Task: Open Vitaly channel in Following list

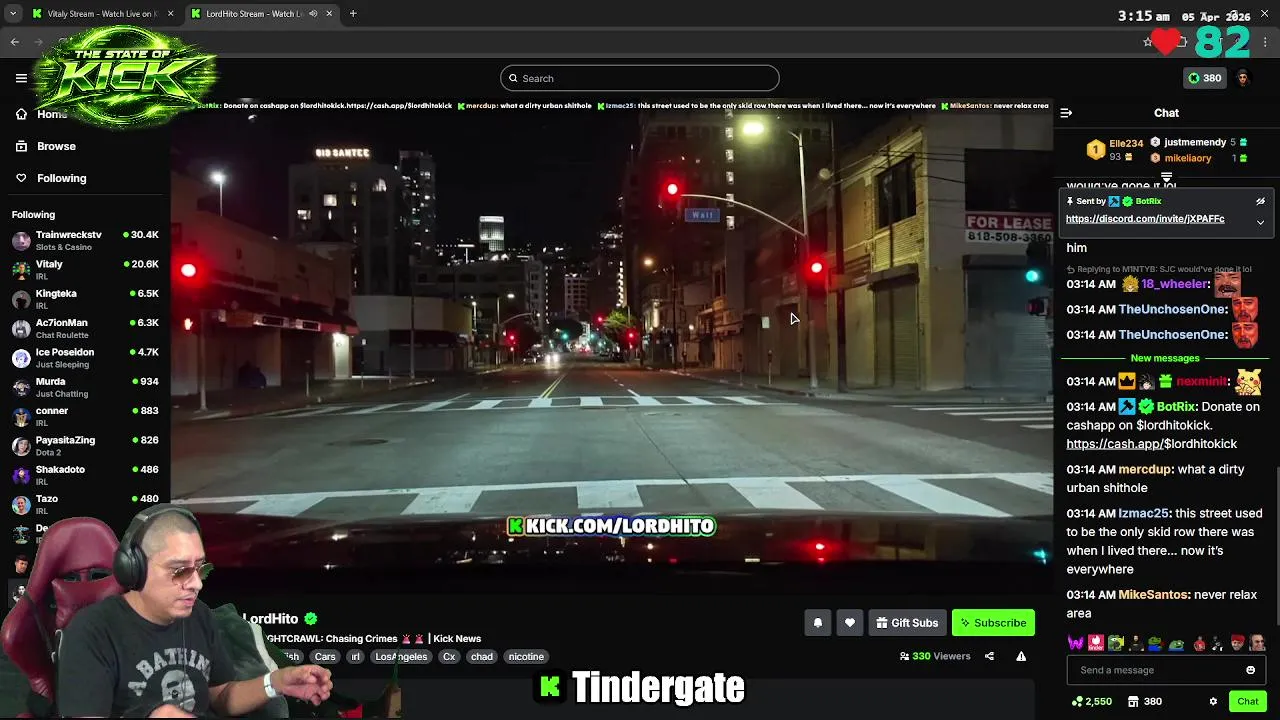Action: coord(85,269)
